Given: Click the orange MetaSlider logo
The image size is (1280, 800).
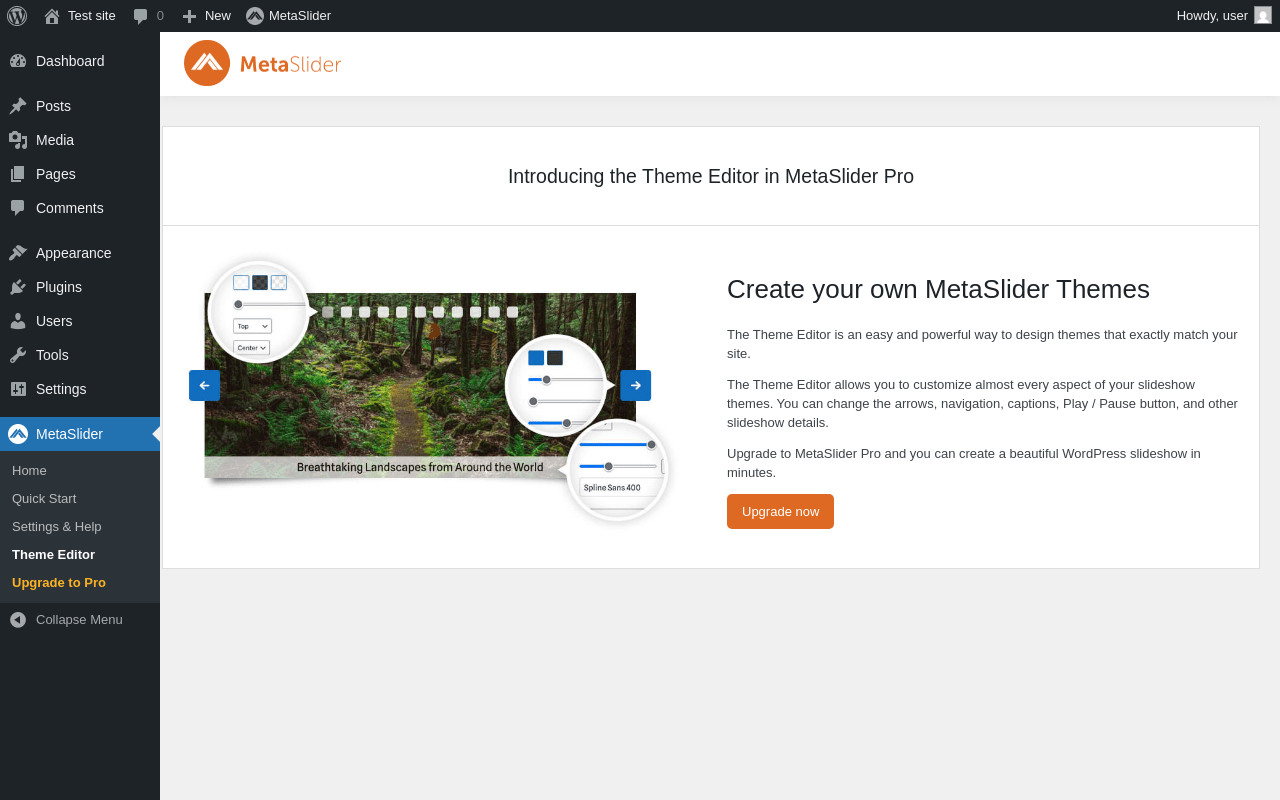Looking at the screenshot, I should click(x=207, y=63).
